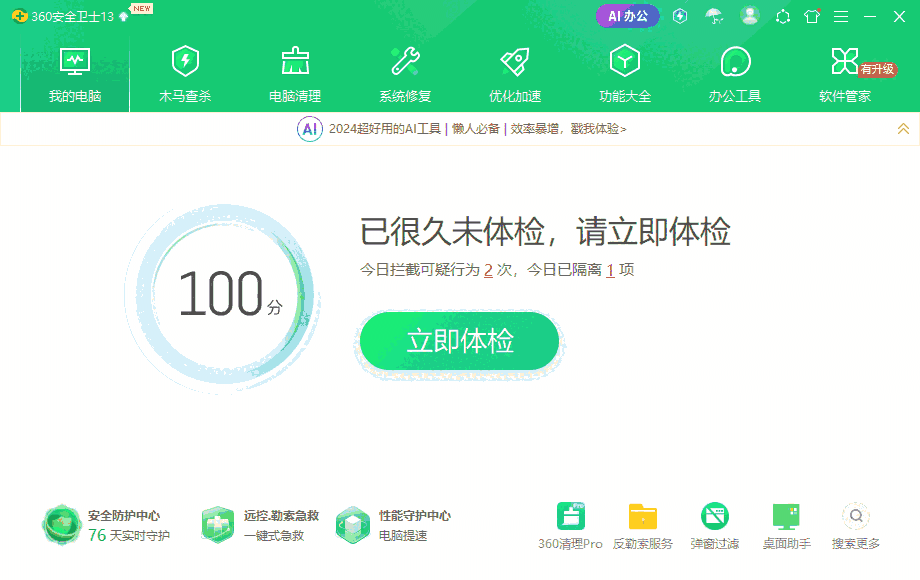Open 远控·勒索急救 first-aid icon
This screenshot has height=580, width=920.
(x=219, y=520)
